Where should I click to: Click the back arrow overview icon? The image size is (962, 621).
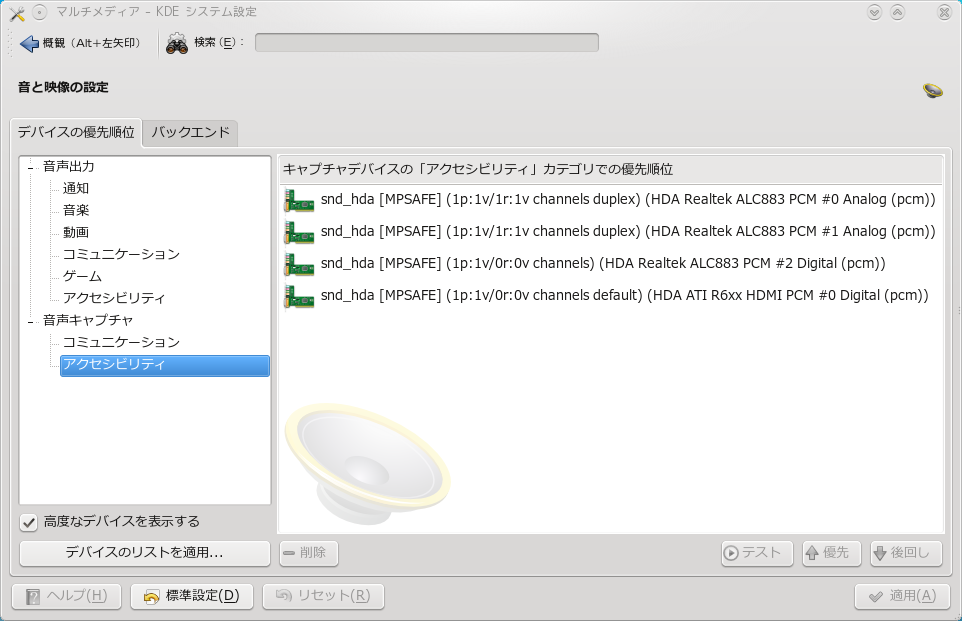(x=29, y=44)
